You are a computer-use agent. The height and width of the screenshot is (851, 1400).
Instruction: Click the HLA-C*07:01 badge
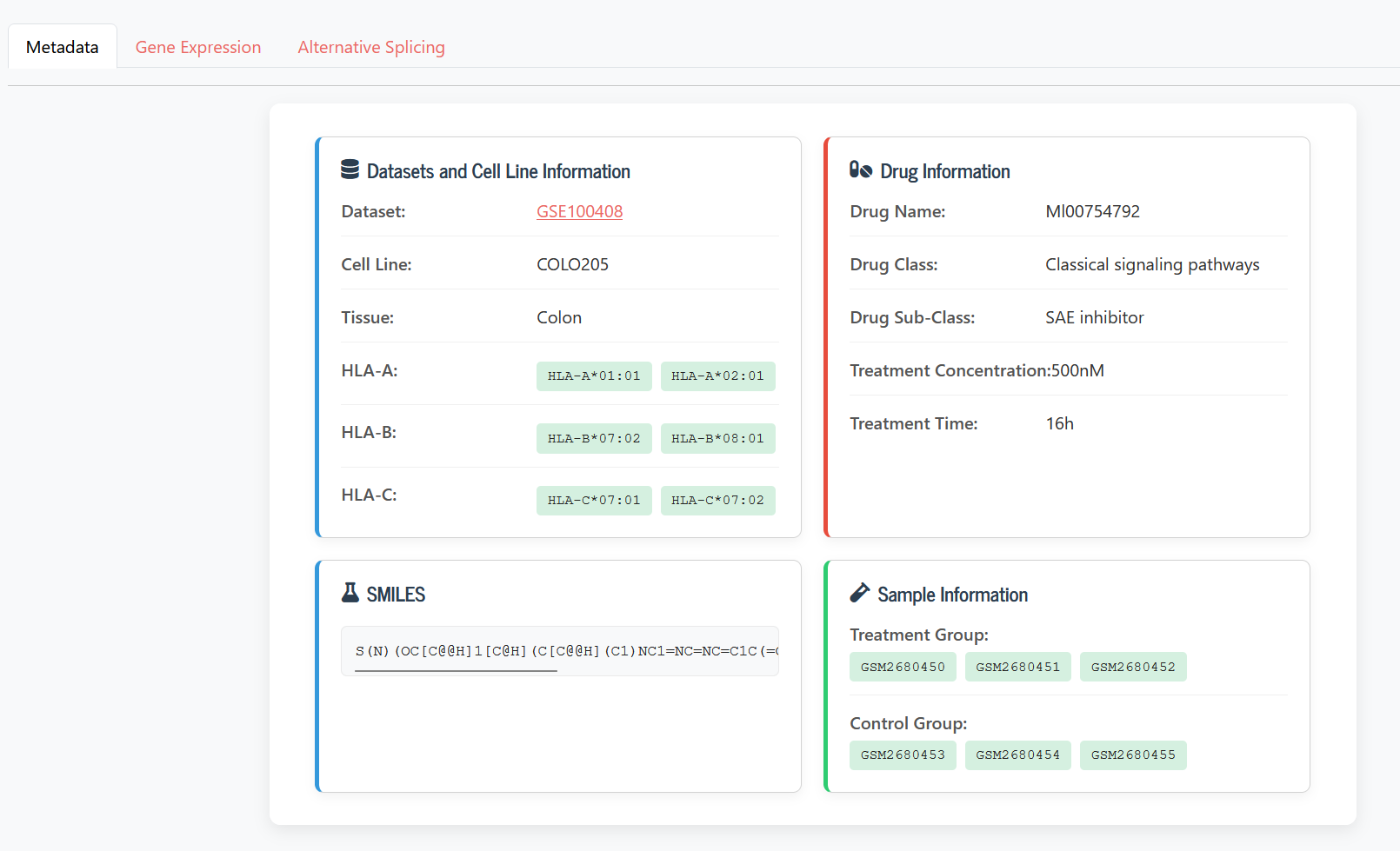pyautogui.click(x=594, y=501)
